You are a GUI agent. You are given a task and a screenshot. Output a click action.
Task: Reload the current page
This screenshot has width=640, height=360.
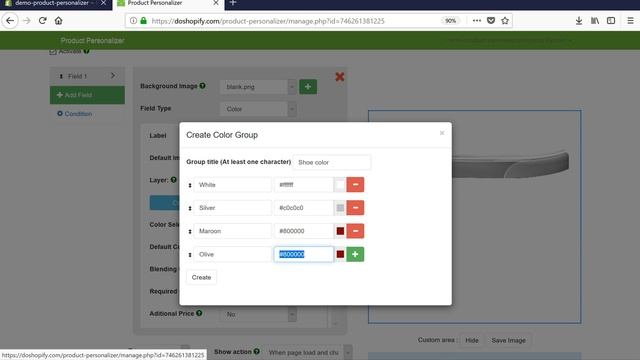pos(42,20)
